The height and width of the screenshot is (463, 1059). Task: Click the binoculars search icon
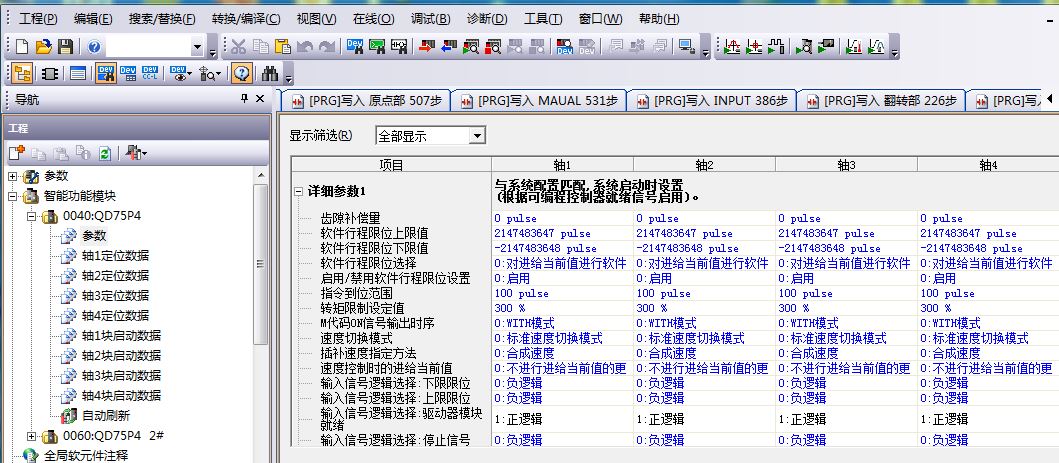(269, 73)
